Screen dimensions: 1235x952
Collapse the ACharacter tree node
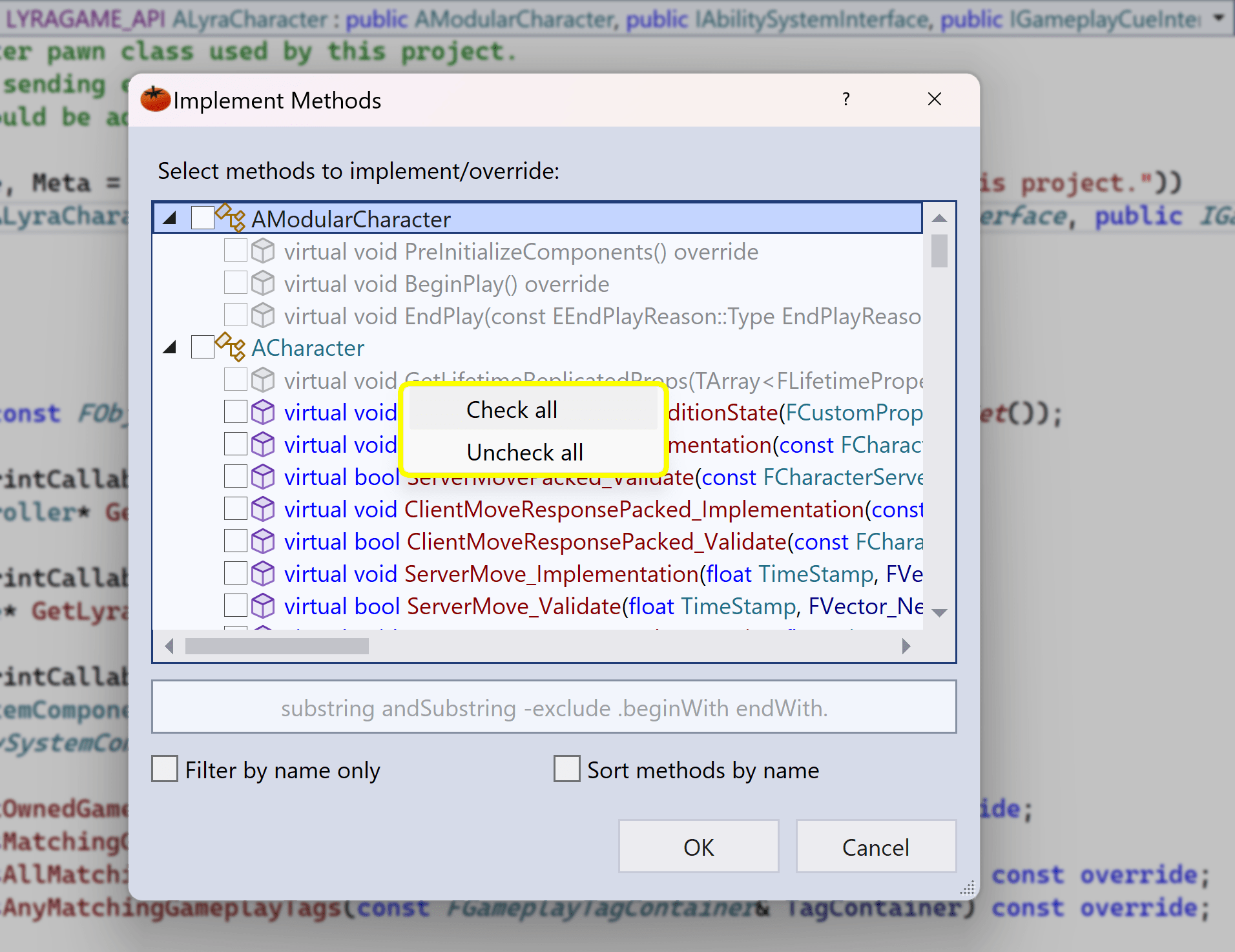(170, 347)
